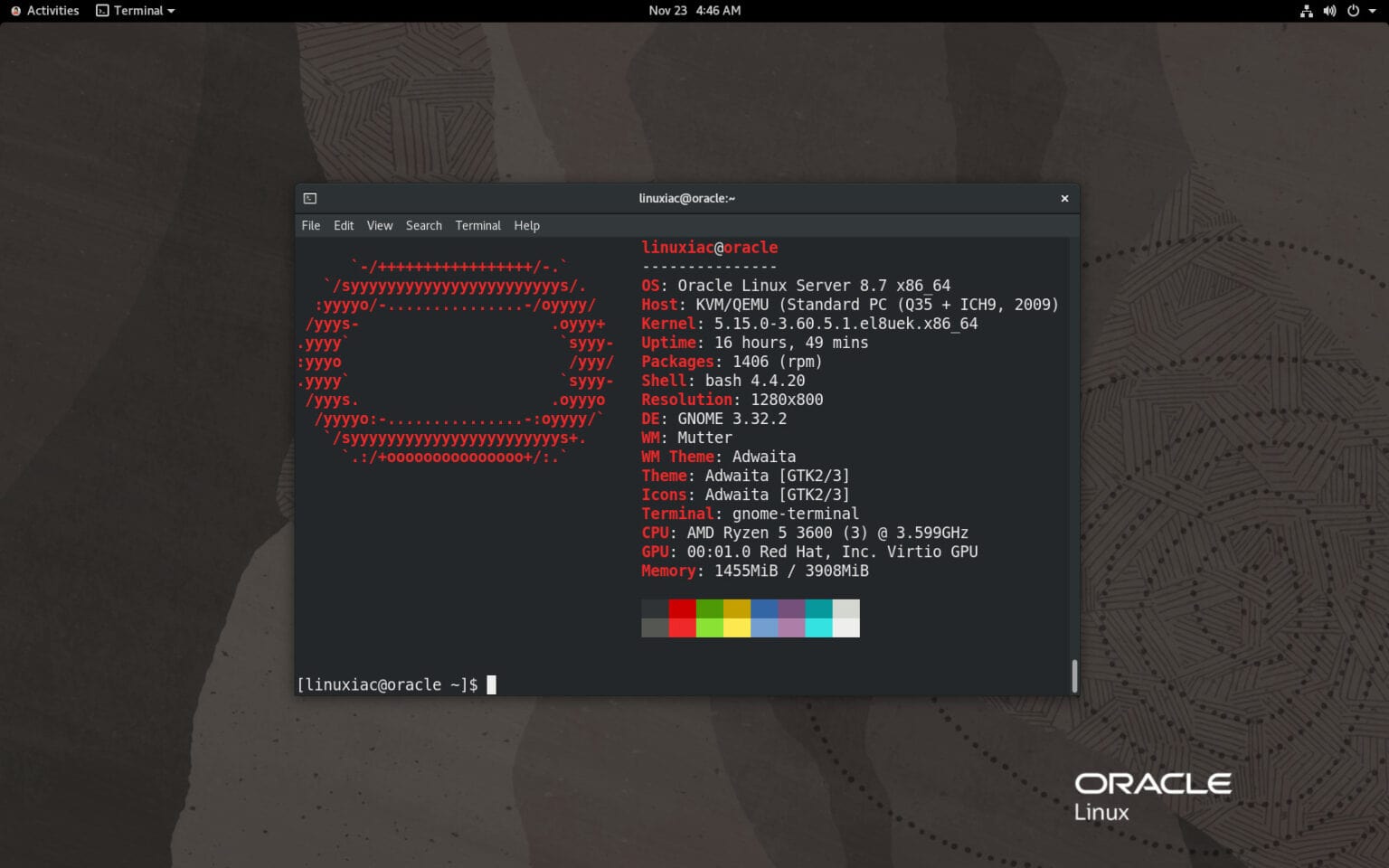Click the terminal icon in the window title bar
The image size is (1389, 868).
coord(309,197)
